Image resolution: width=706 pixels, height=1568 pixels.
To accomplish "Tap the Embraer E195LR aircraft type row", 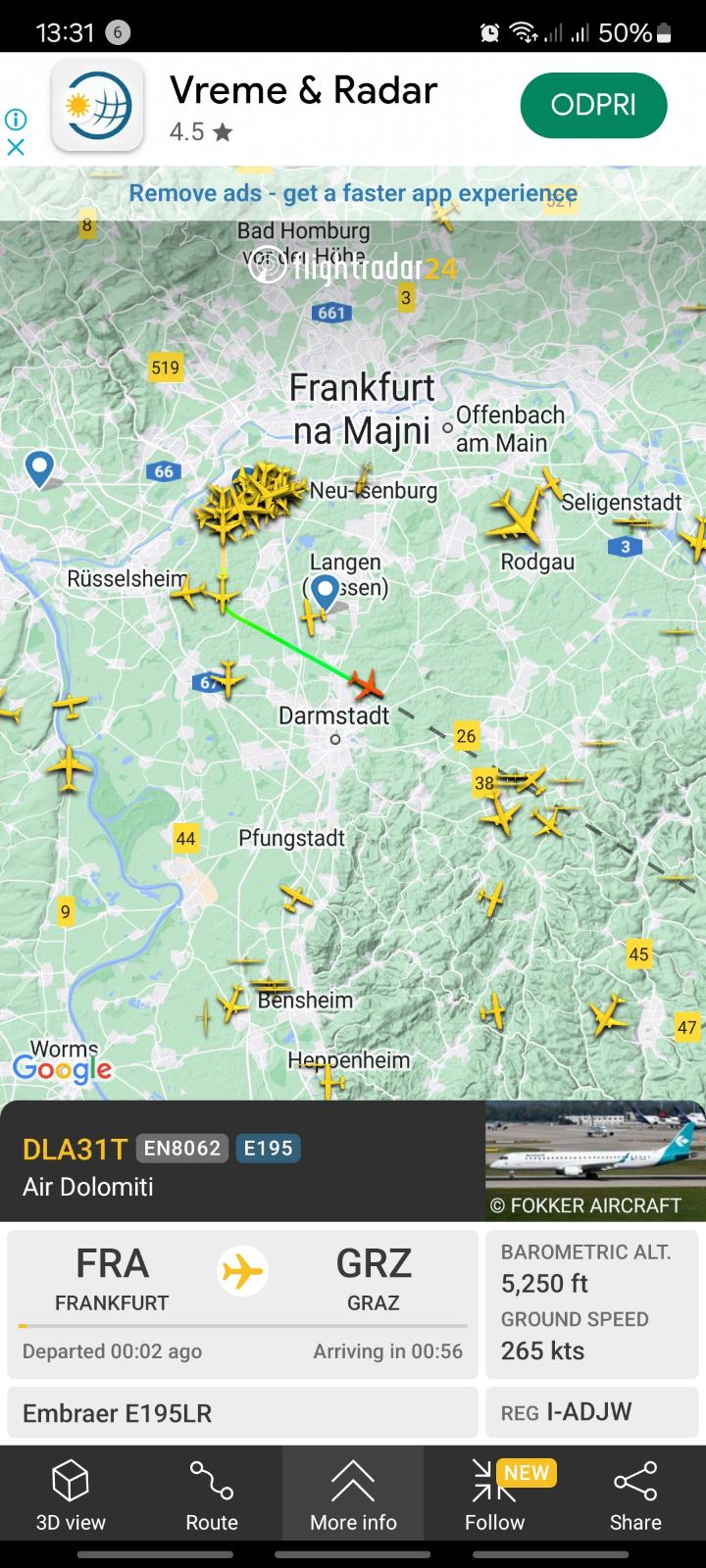I will click(x=242, y=1412).
